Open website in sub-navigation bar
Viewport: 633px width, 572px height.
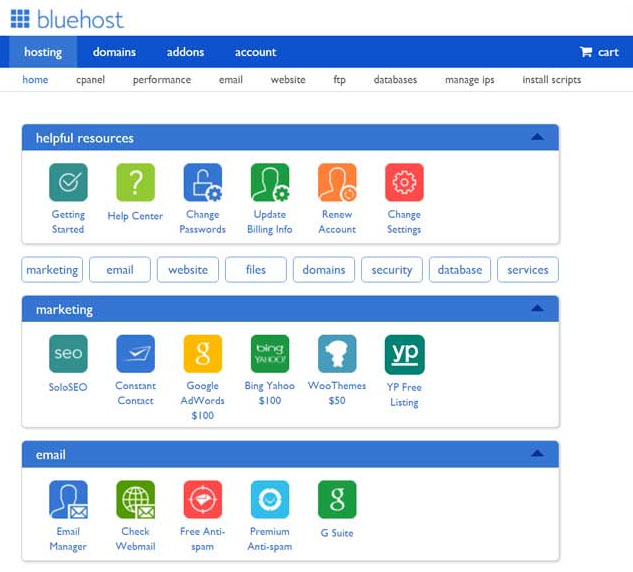tap(288, 80)
